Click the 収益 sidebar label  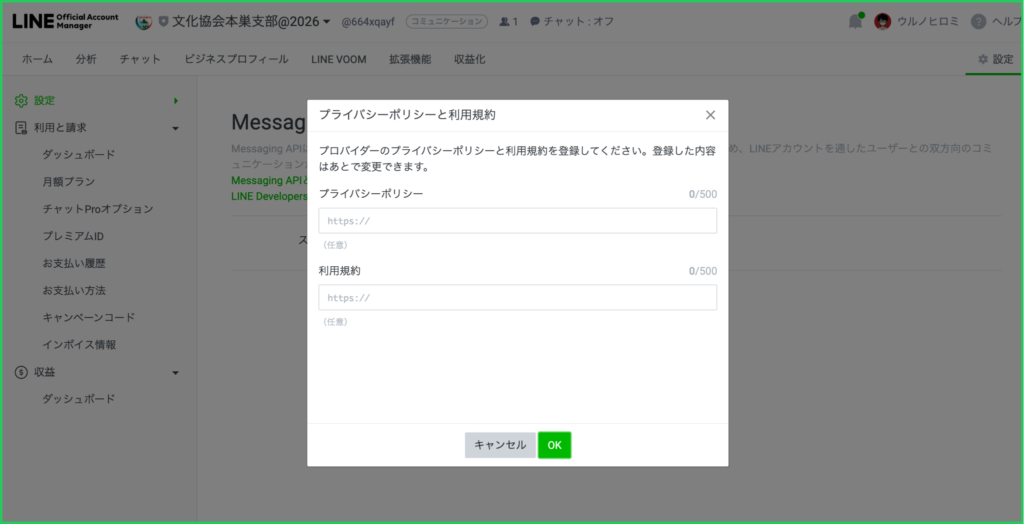(x=44, y=372)
